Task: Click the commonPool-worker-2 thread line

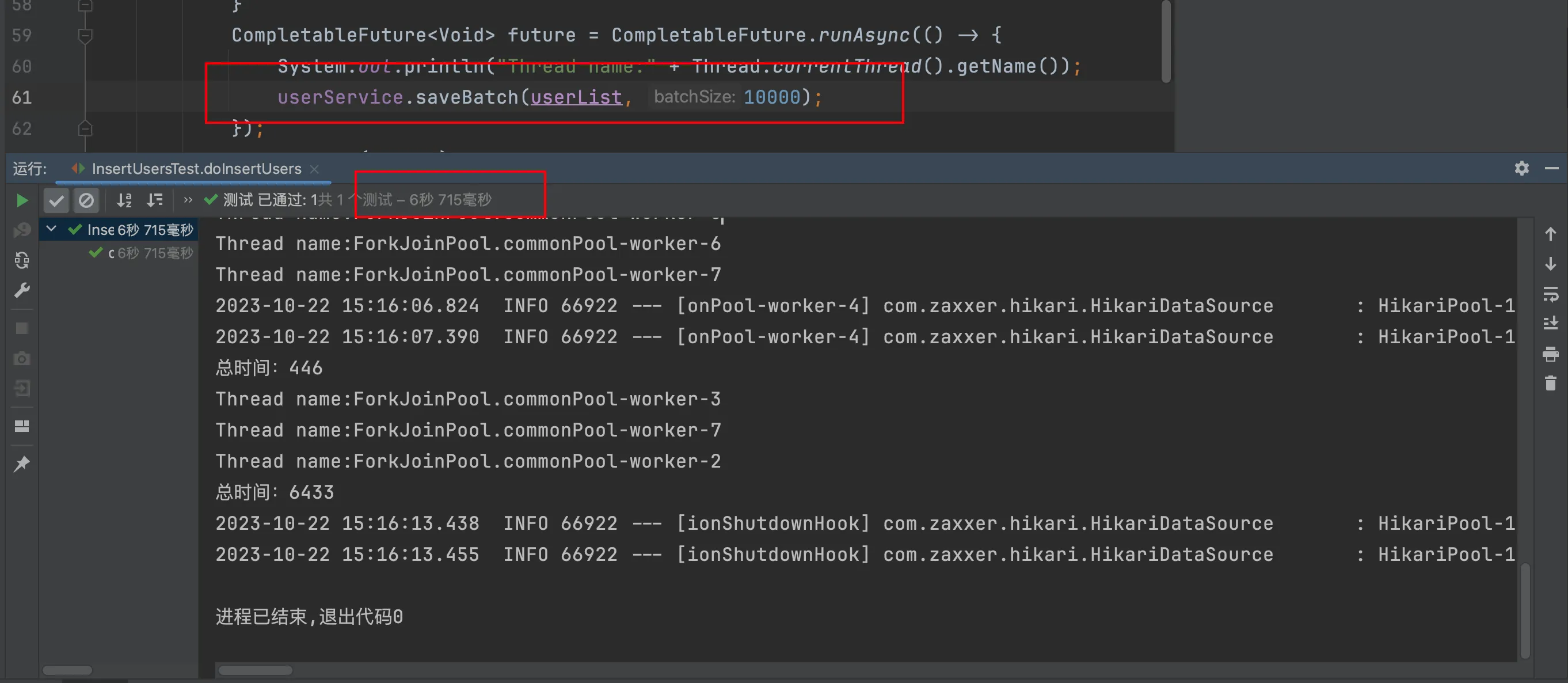Action: pyautogui.click(x=468, y=461)
